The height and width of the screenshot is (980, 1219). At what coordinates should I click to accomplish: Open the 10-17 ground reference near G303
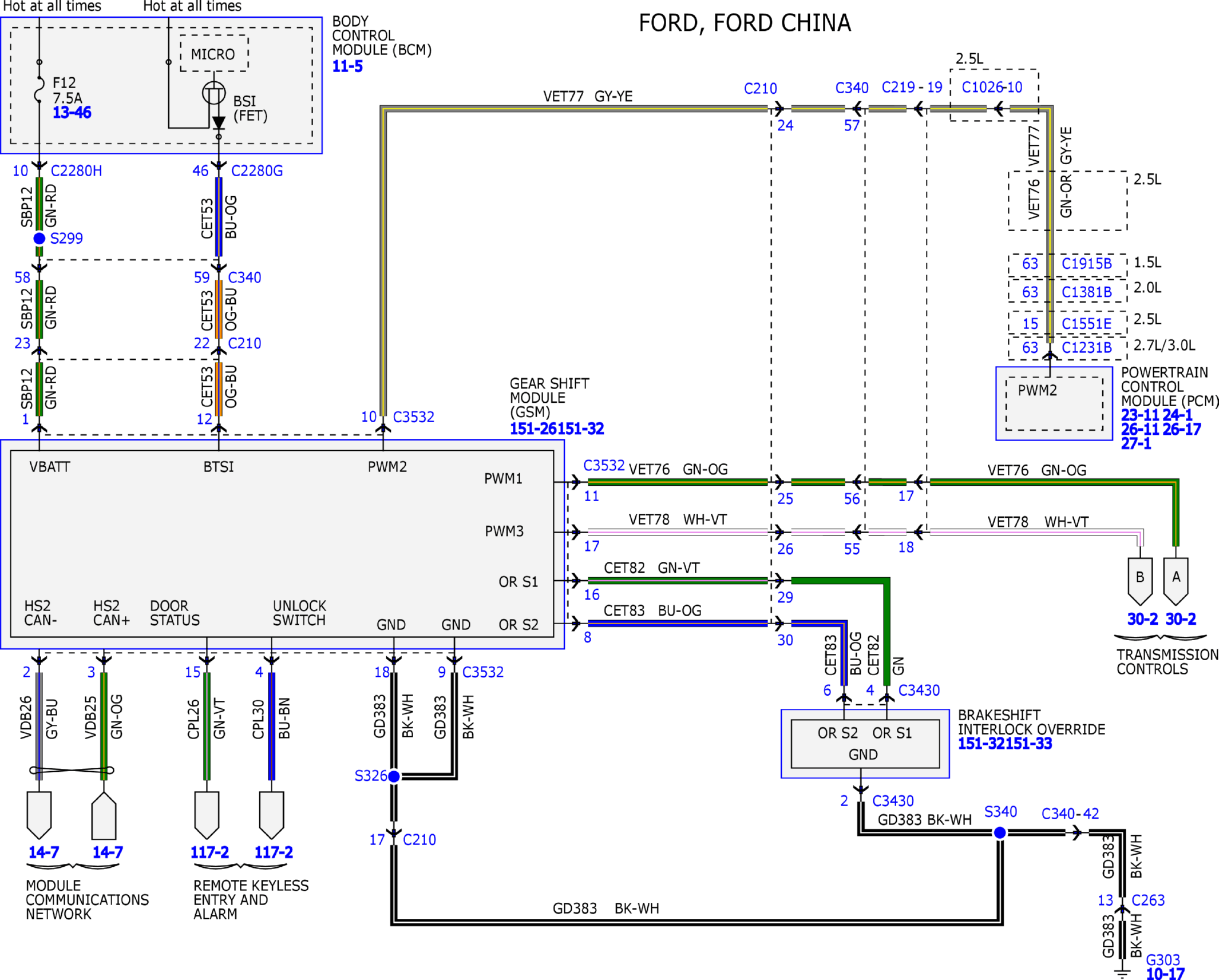point(1165,974)
